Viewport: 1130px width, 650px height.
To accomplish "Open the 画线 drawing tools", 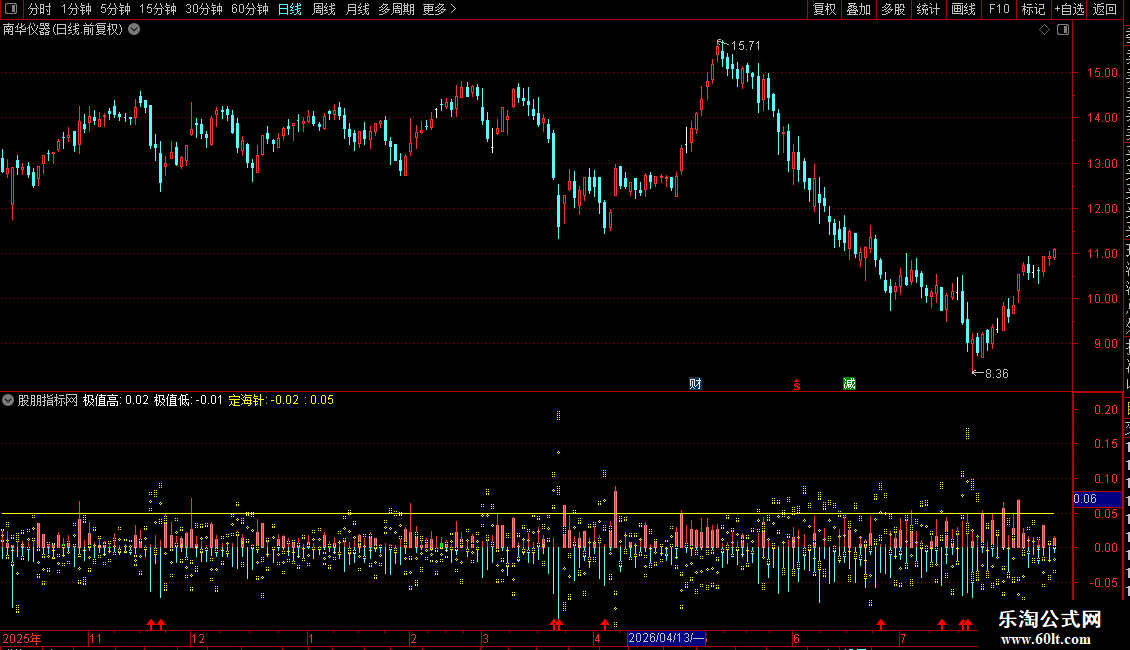I will tap(964, 9).
